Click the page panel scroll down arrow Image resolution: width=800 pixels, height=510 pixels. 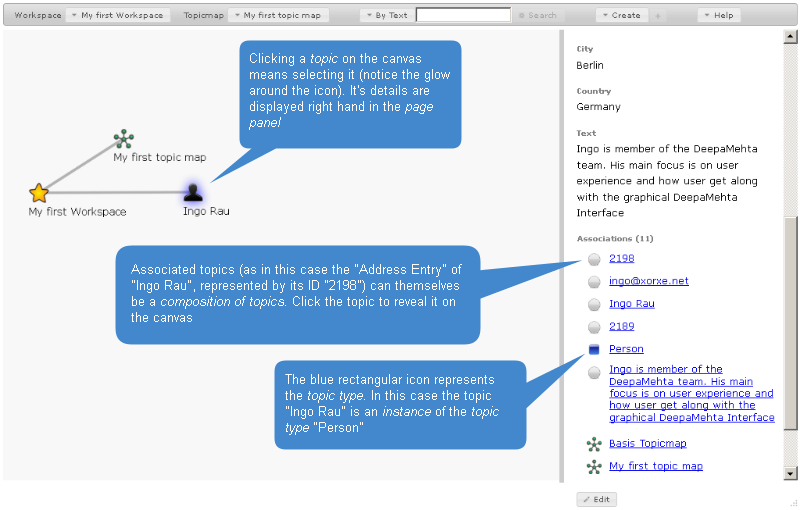click(790, 473)
